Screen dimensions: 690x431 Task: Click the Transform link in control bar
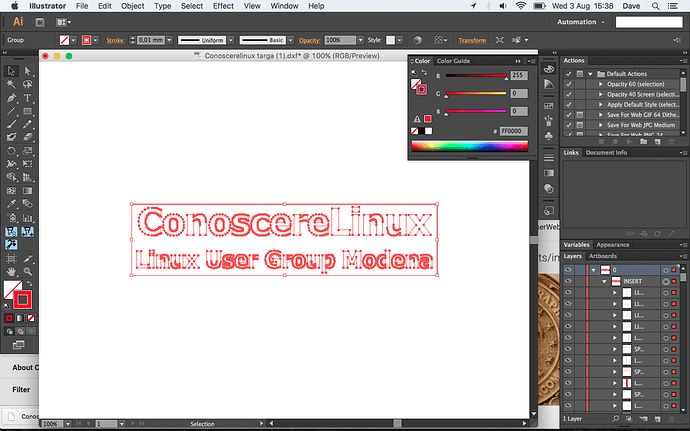pyautogui.click(x=472, y=41)
